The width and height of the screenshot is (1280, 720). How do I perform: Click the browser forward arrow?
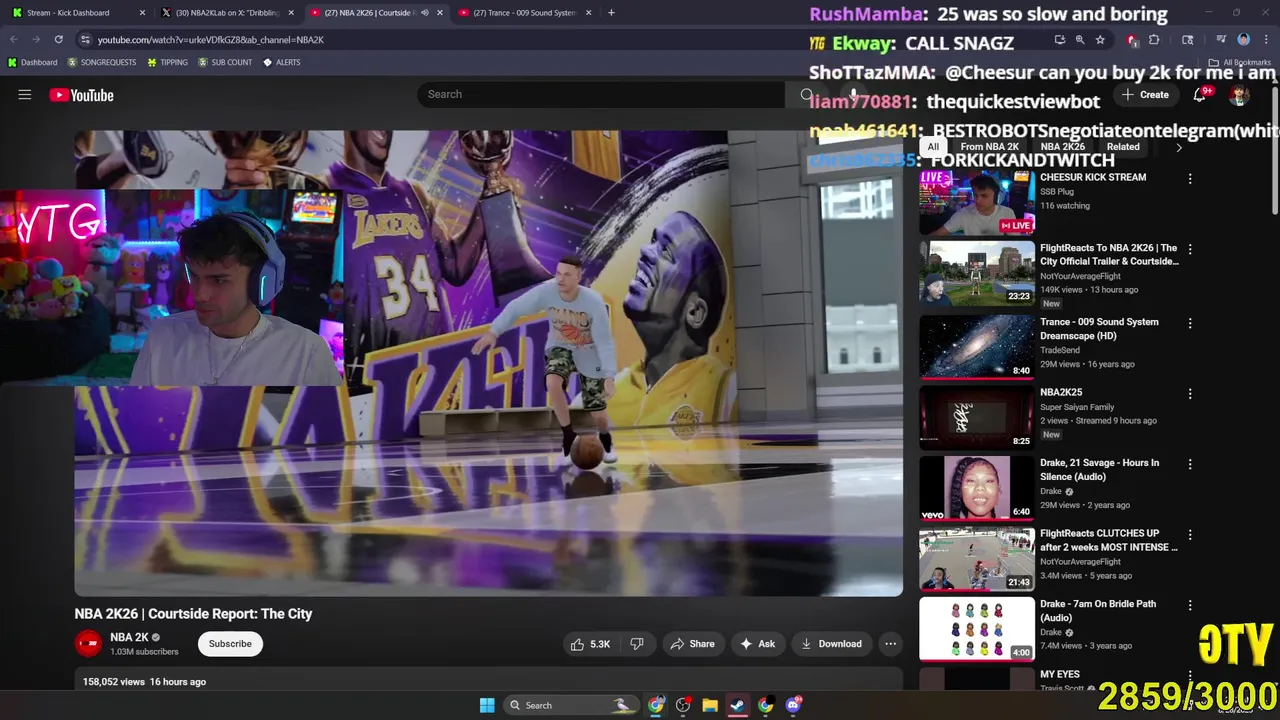(x=36, y=39)
